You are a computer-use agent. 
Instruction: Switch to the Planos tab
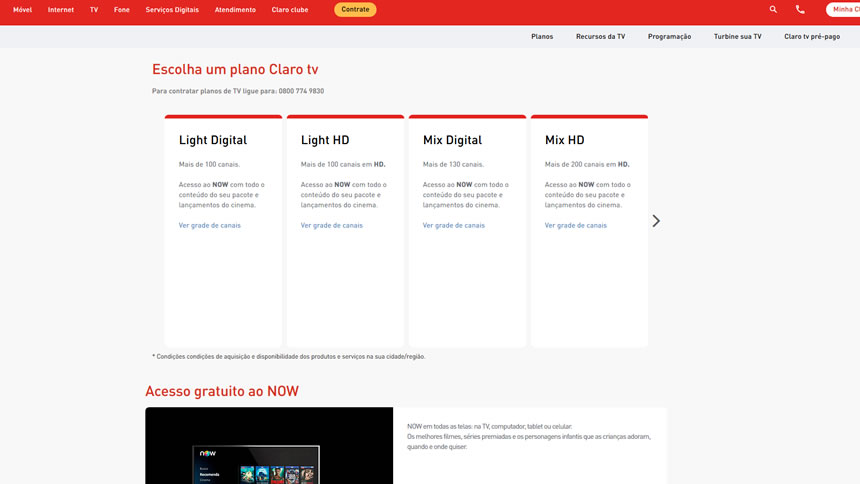pos(542,36)
